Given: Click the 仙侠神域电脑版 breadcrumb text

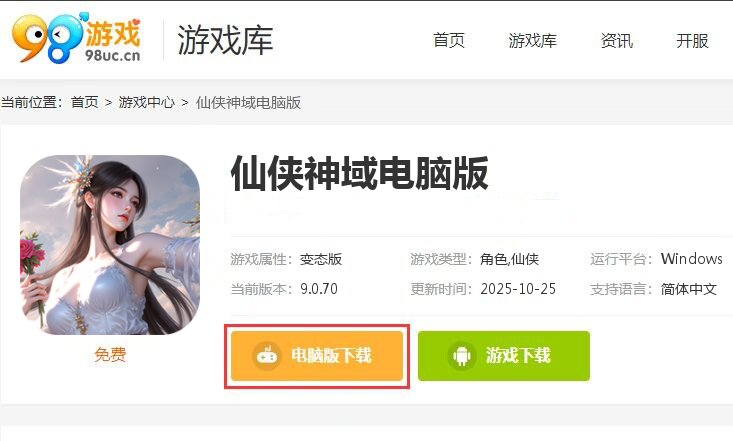Looking at the screenshot, I should 248,102.
